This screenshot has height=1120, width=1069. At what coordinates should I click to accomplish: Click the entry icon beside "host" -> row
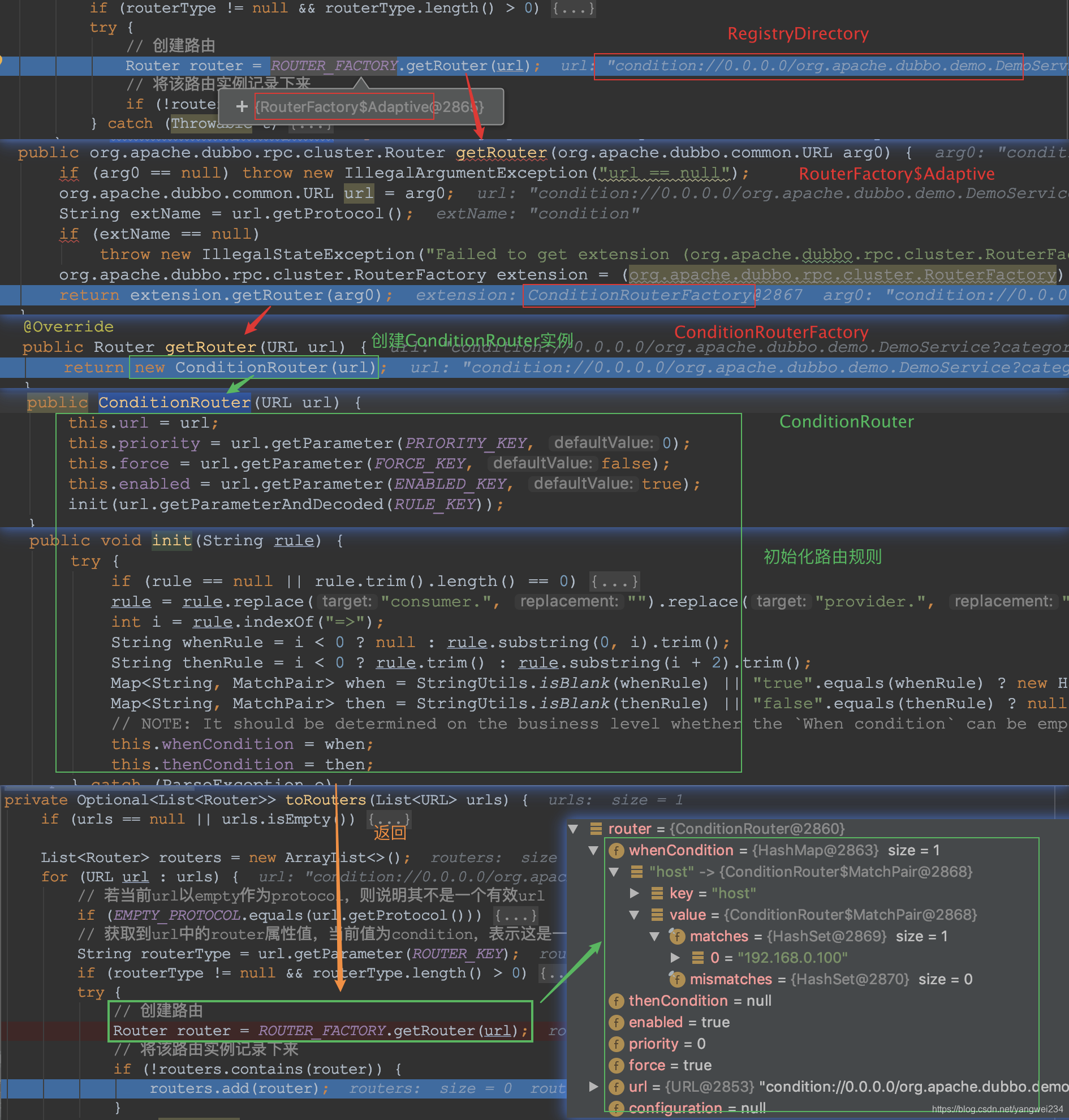(x=637, y=872)
